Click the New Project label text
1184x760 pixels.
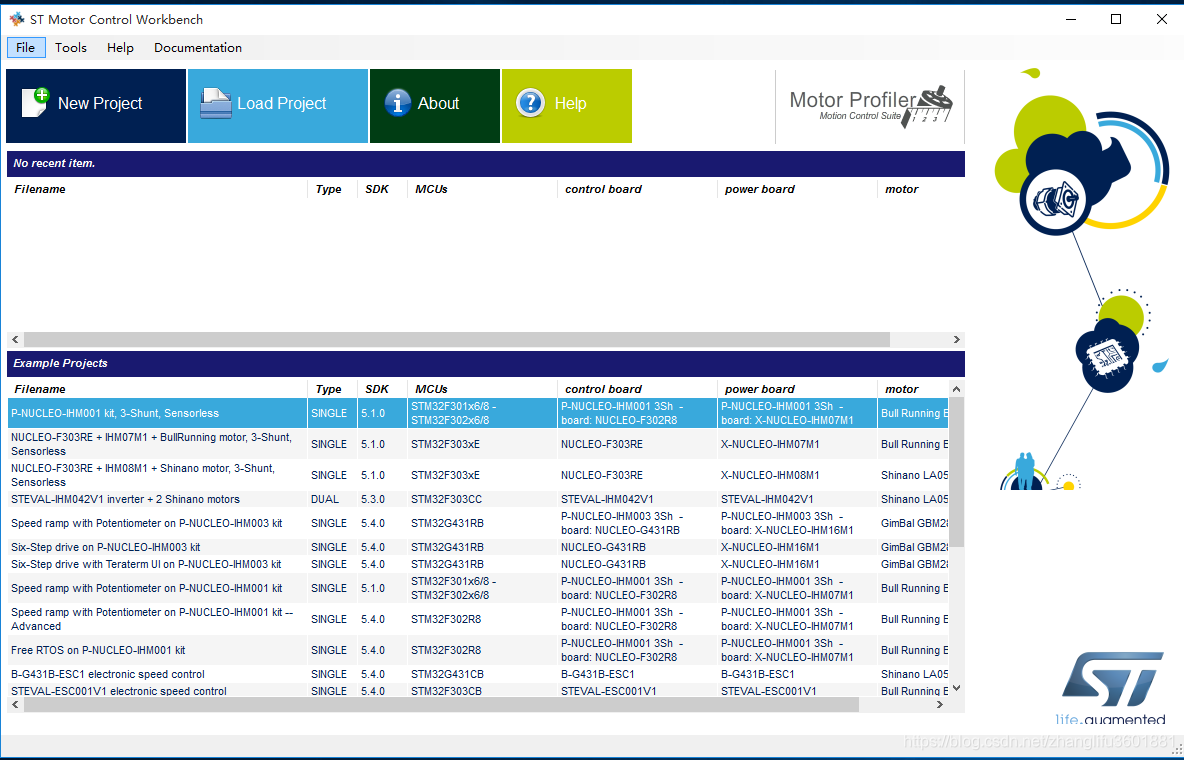pyautogui.click(x=100, y=103)
